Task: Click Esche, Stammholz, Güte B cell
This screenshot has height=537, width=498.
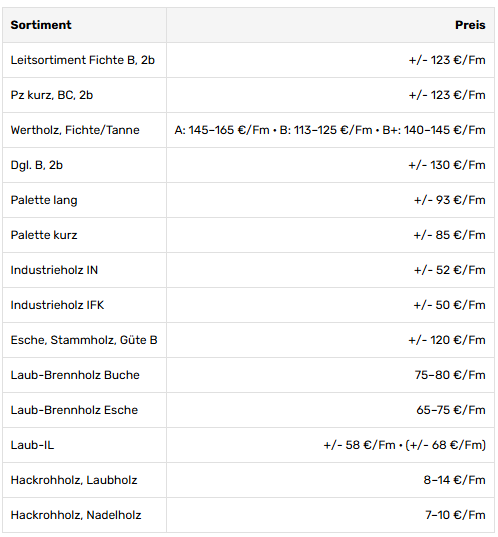Action: tap(84, 340)
